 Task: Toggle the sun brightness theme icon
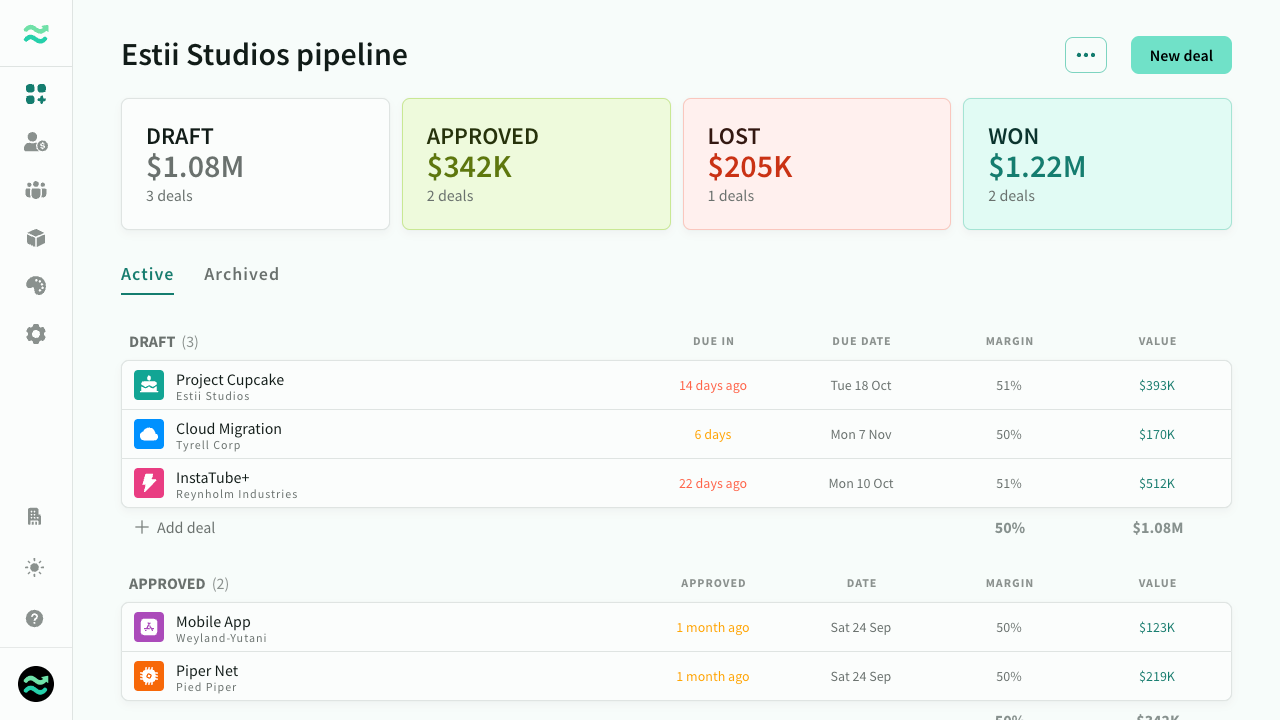click(35, 568)
